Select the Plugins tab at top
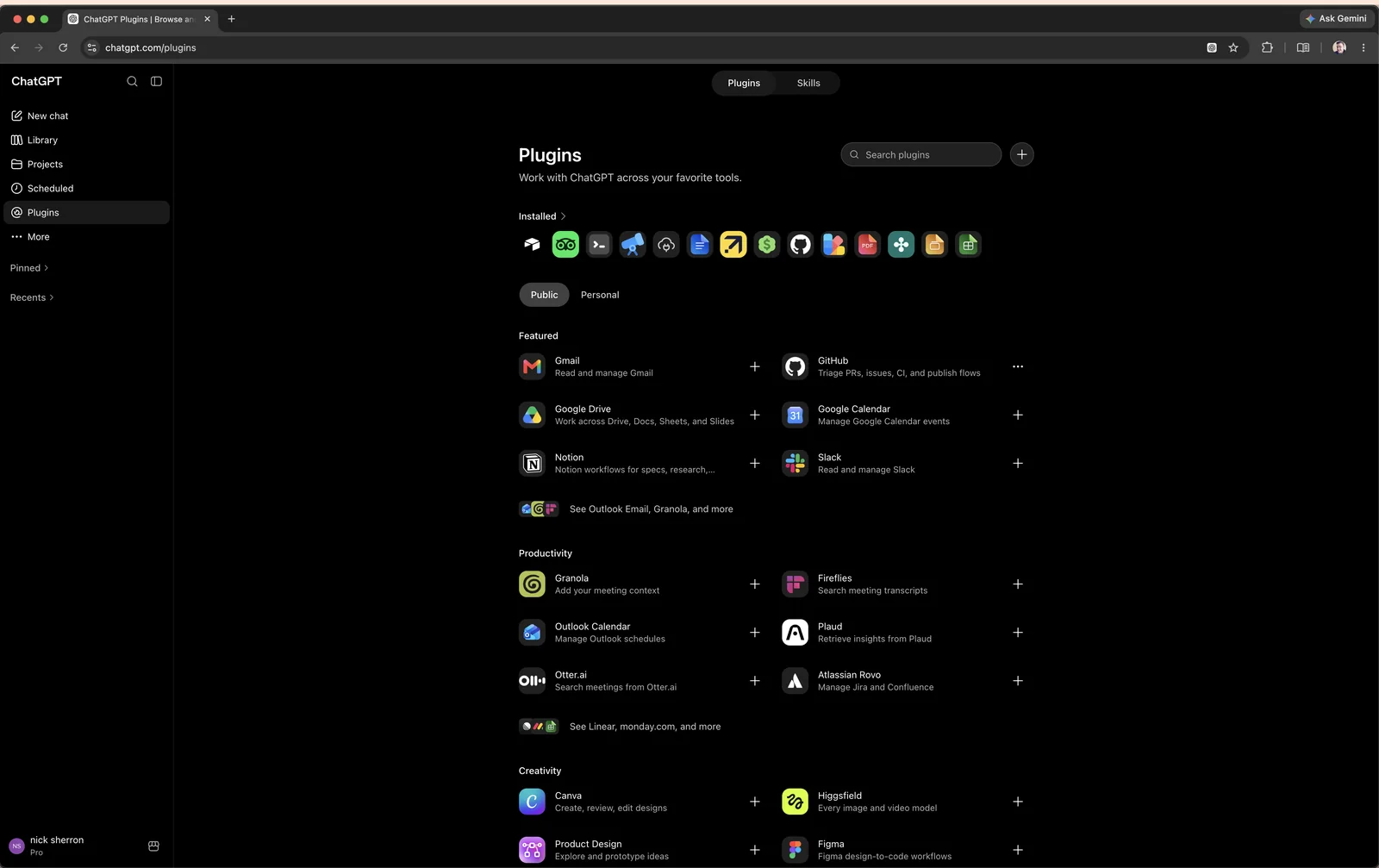 coord(744,83)
